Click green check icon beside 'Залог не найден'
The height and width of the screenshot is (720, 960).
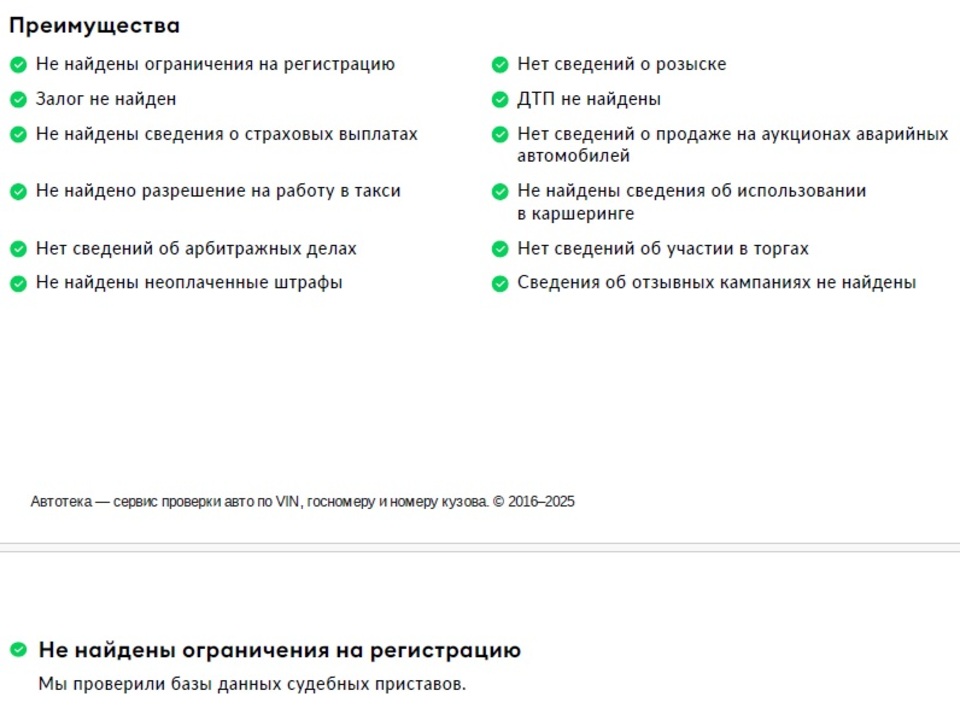tap(18, 99)
